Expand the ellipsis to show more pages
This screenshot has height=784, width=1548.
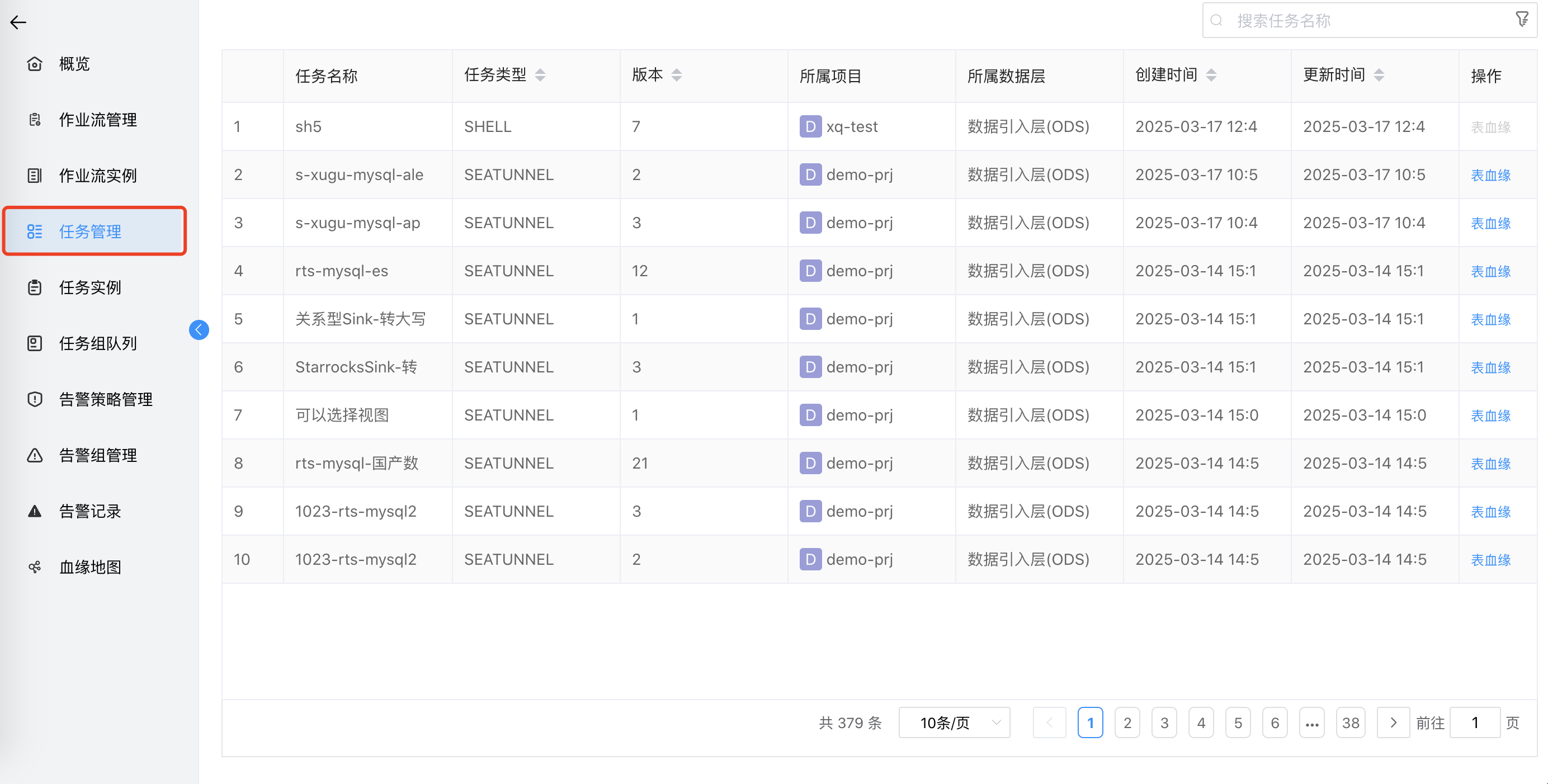tap(1312, 722)
